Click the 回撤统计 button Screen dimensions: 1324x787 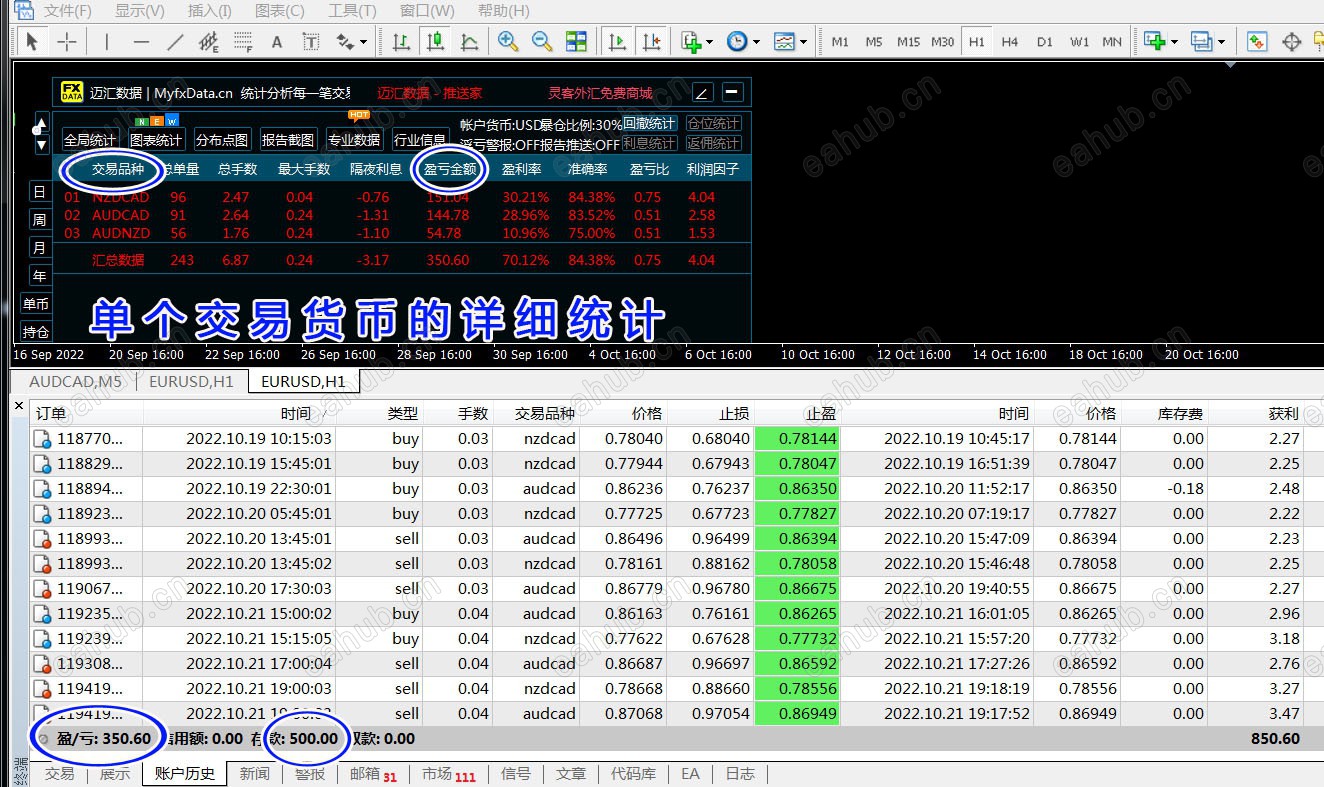tap(649, 123)
